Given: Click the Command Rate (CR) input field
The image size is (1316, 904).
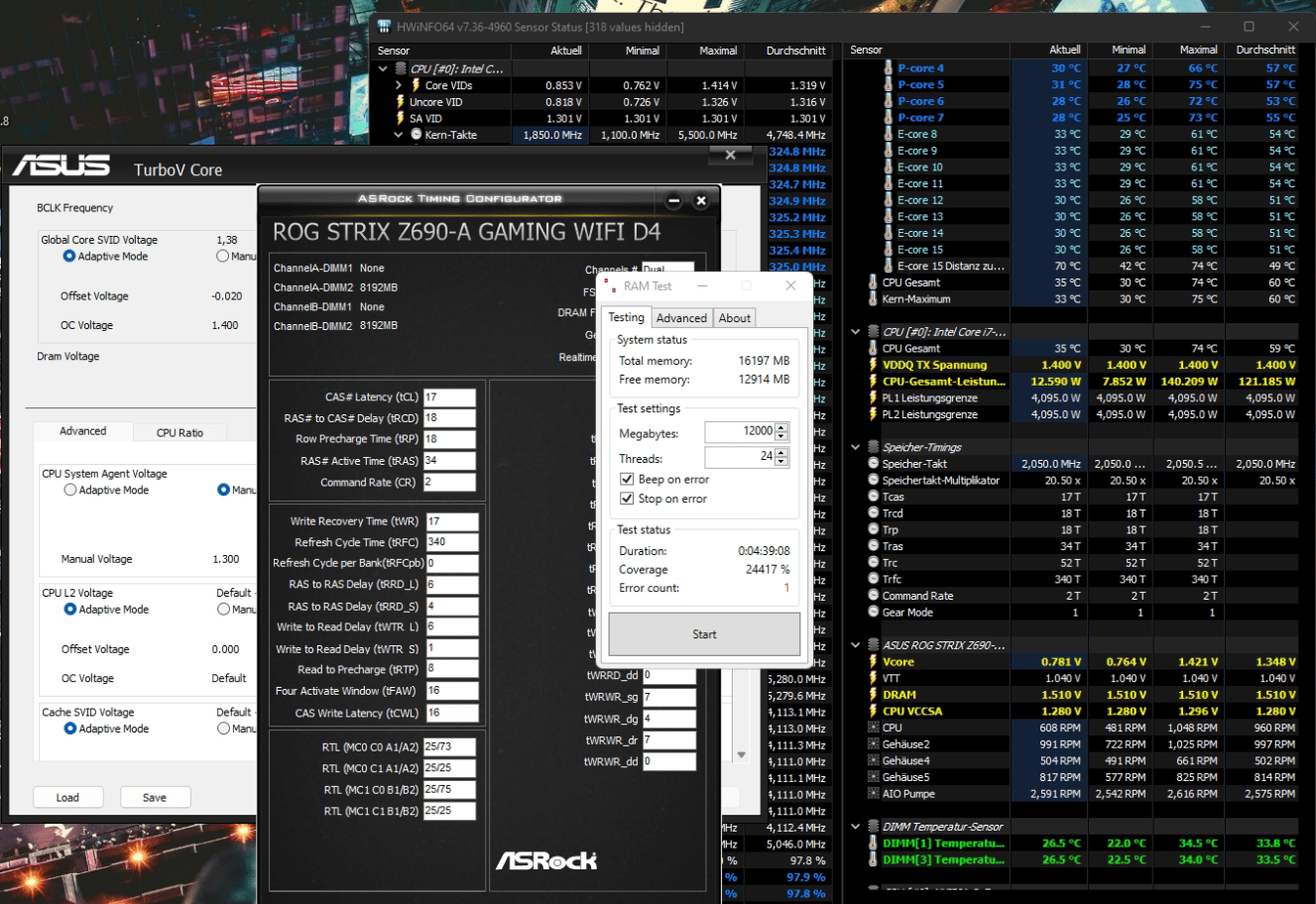Looking at the screenshot, I should point(449,483).
